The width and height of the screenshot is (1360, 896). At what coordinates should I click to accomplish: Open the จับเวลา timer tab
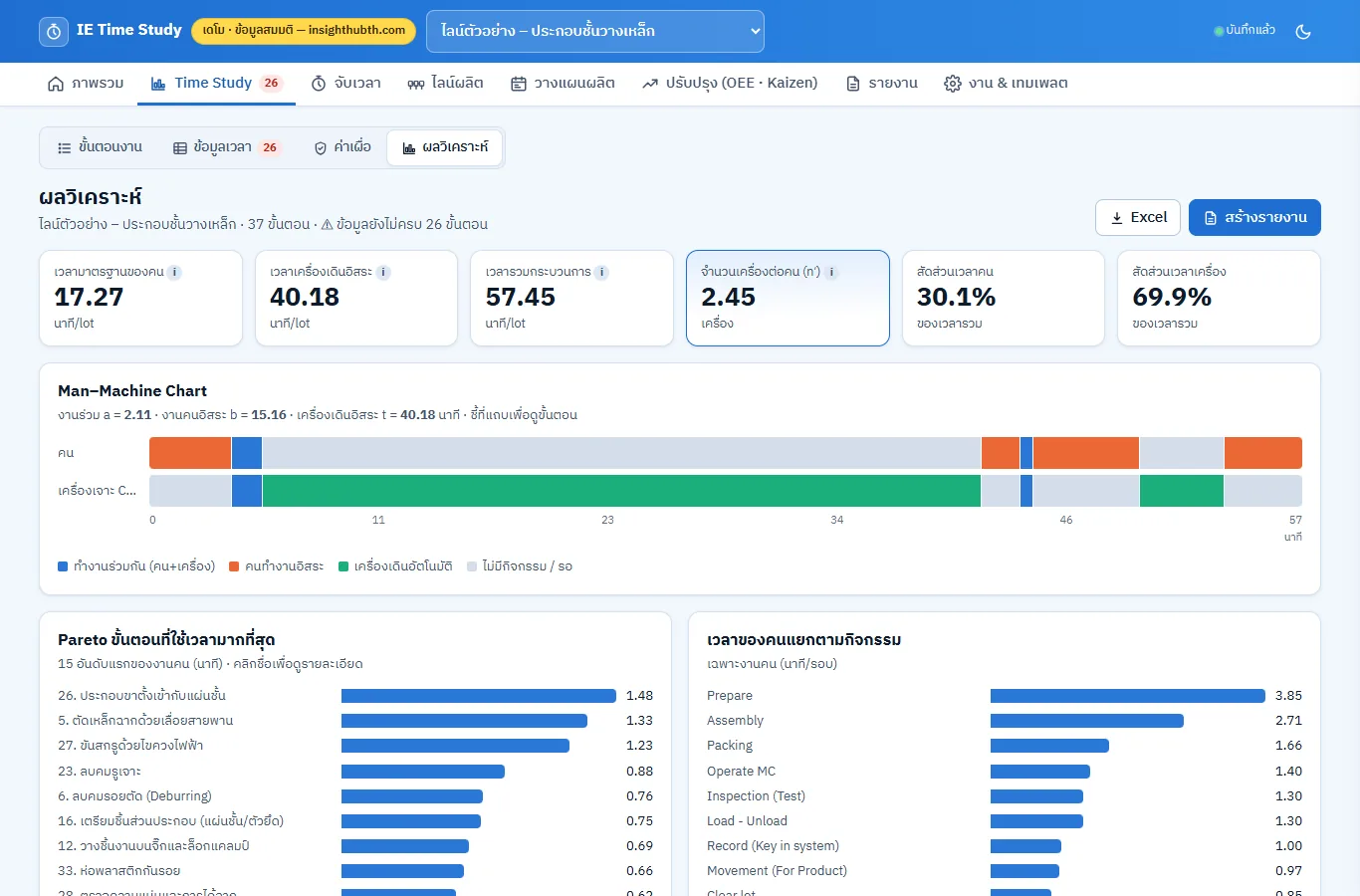pos(346,84)
